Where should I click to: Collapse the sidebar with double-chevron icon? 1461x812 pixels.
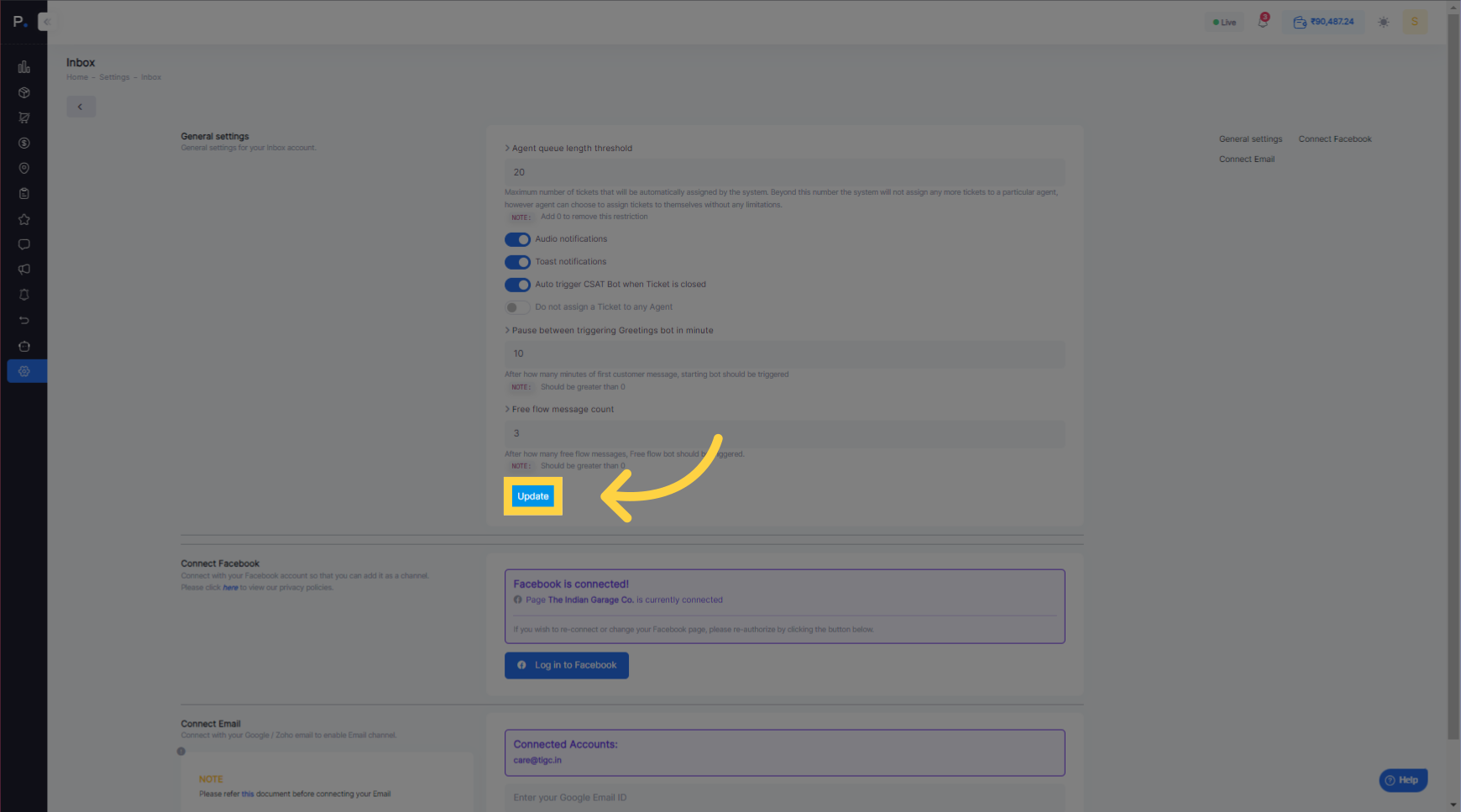tap(46, 22)
